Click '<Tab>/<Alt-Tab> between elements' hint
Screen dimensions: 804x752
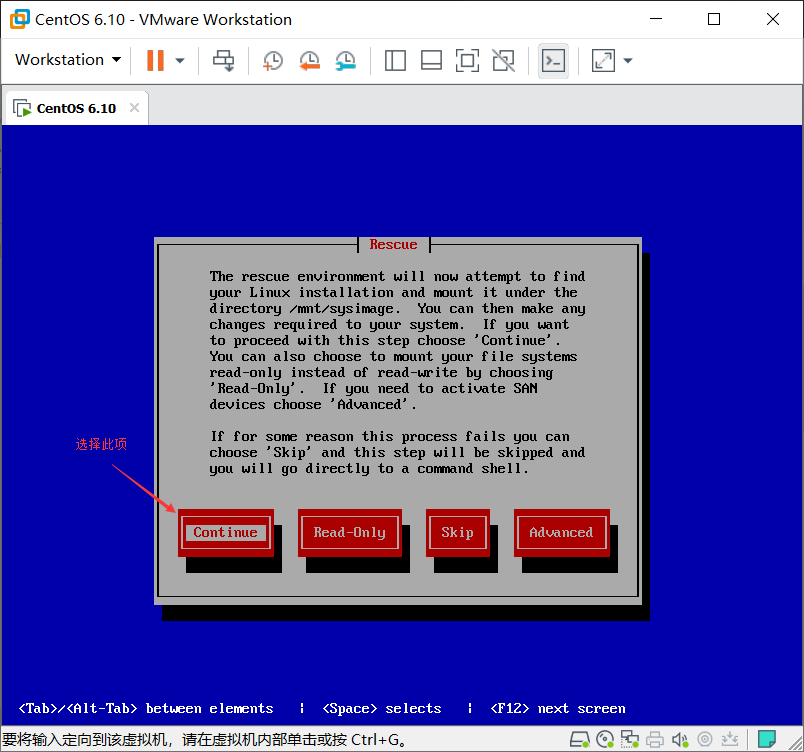tap(146, 708)
